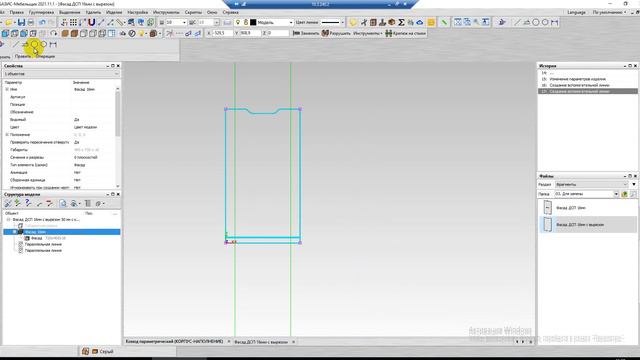Click the Y coordinate input field
Screen dimensions: 640x360
point(250,33)
